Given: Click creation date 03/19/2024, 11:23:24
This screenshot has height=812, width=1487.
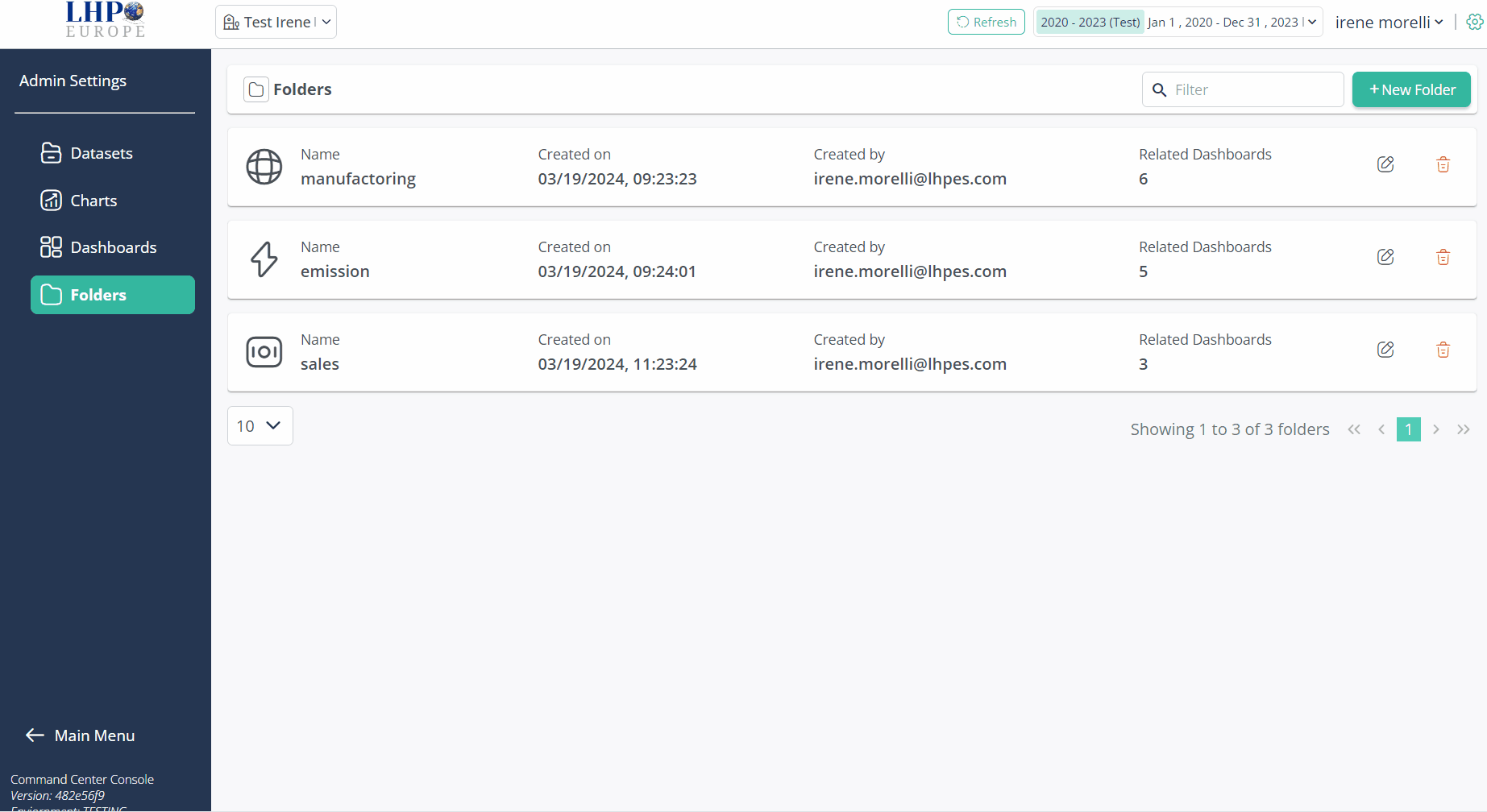Looking at the screenshot, I should click(x=617, y=364).
